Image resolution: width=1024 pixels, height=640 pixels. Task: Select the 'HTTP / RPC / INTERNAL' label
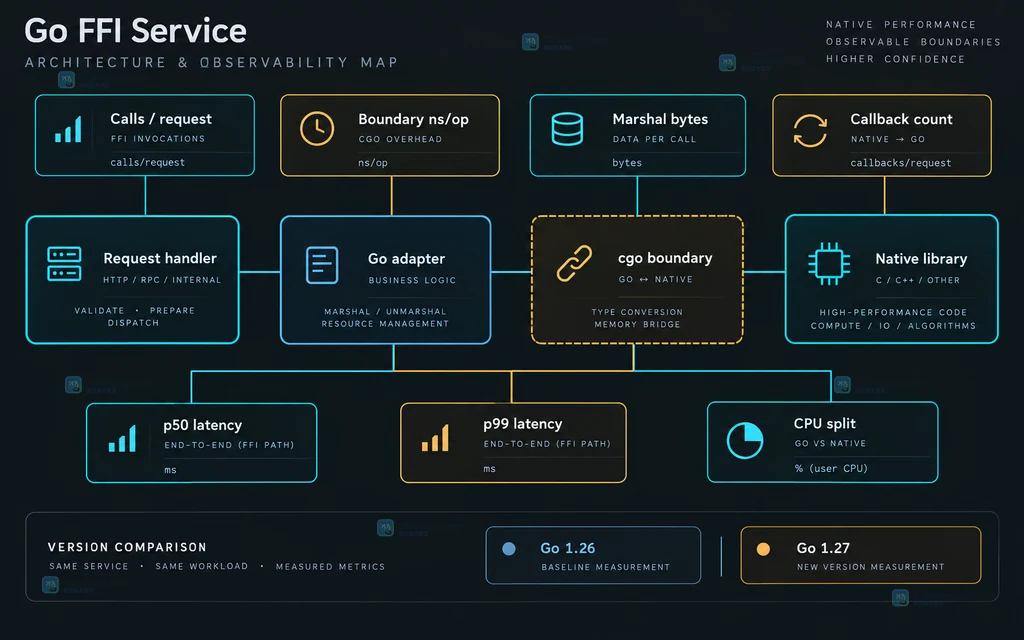tap(162, 280)
